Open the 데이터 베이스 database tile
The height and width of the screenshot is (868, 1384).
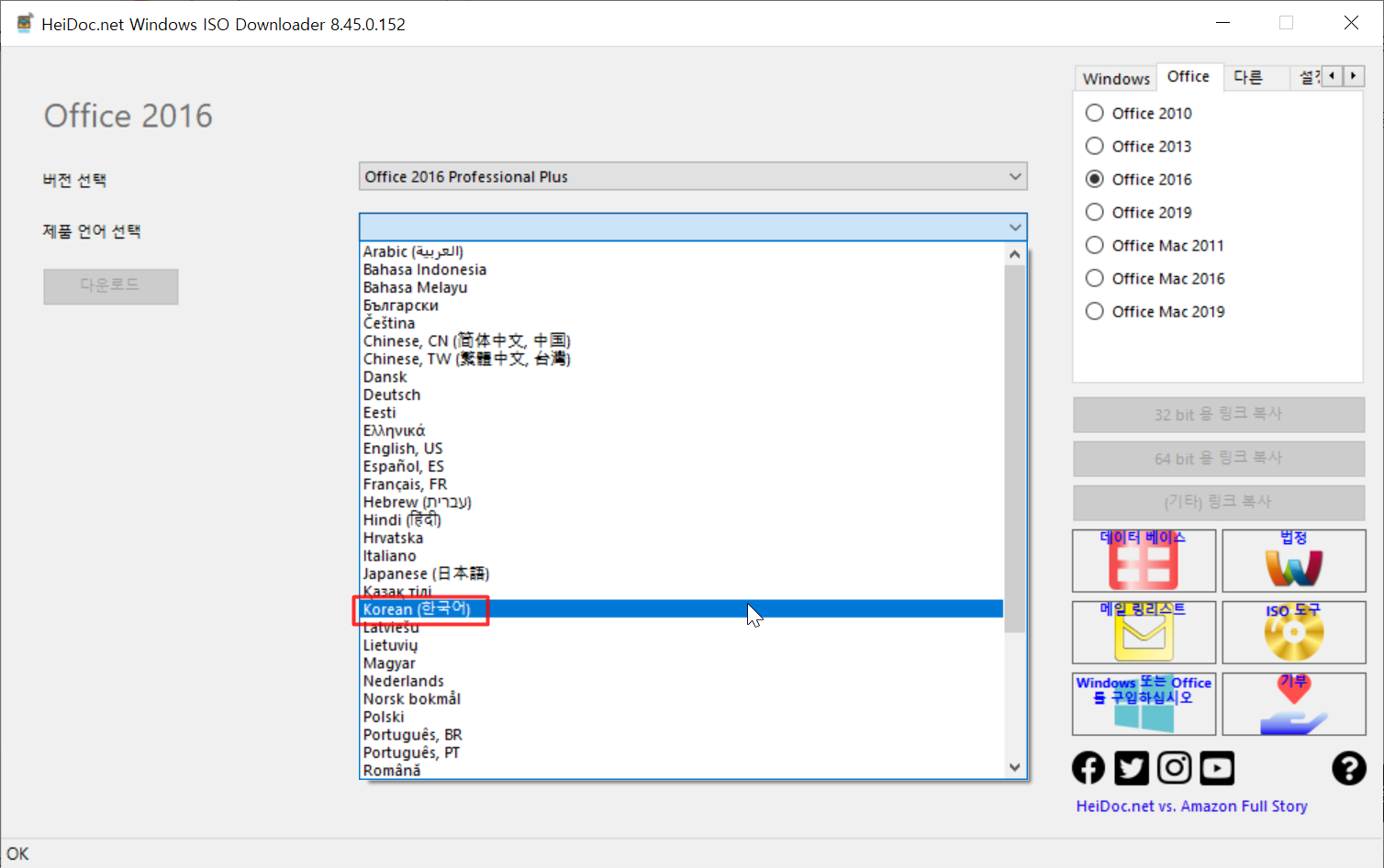[1144, 561]
